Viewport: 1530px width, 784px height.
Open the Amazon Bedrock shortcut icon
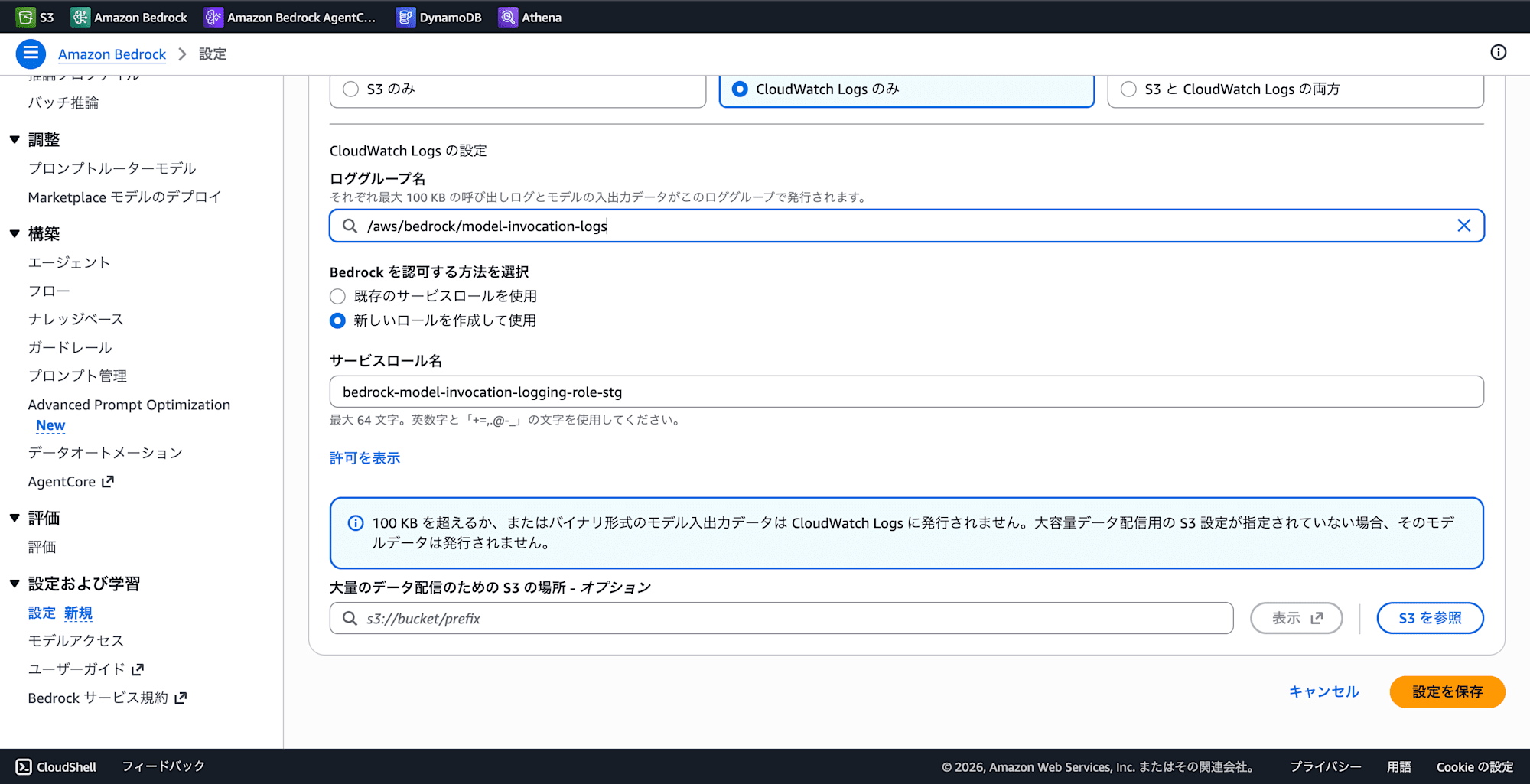click(80, 17)
